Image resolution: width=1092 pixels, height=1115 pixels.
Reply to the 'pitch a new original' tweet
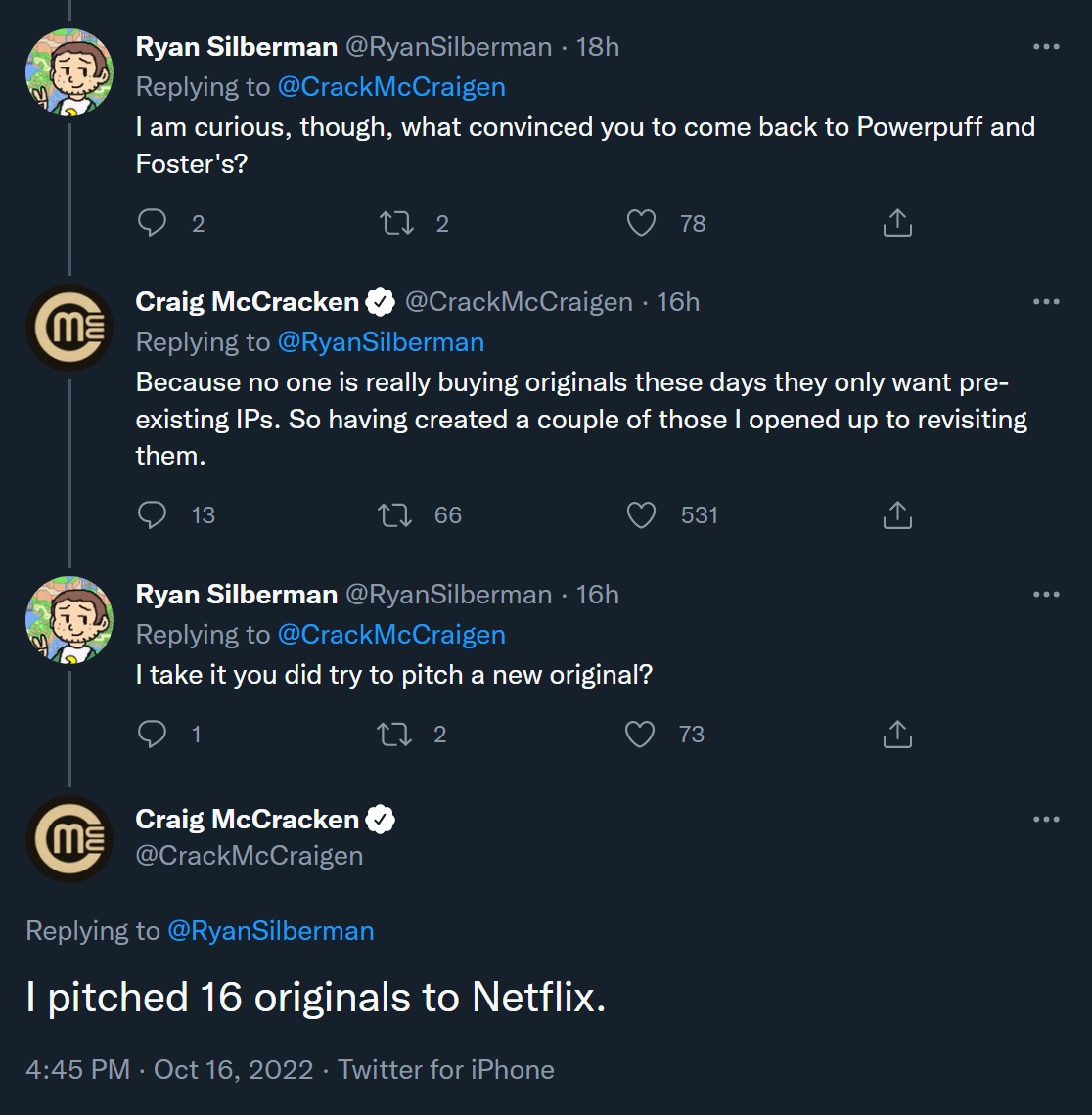(152, 735)
